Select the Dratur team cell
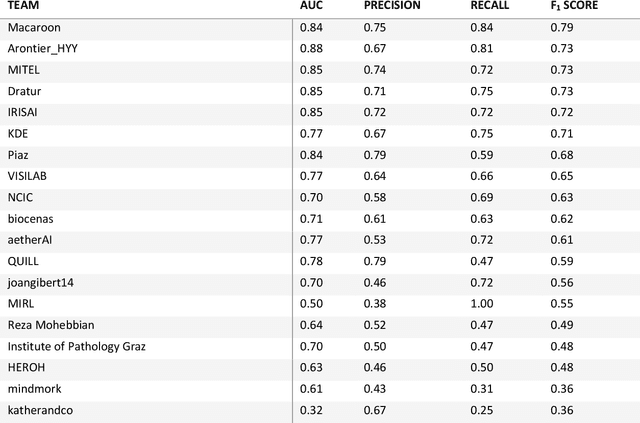This screenshot has height=423, width=640. point(24,90)
